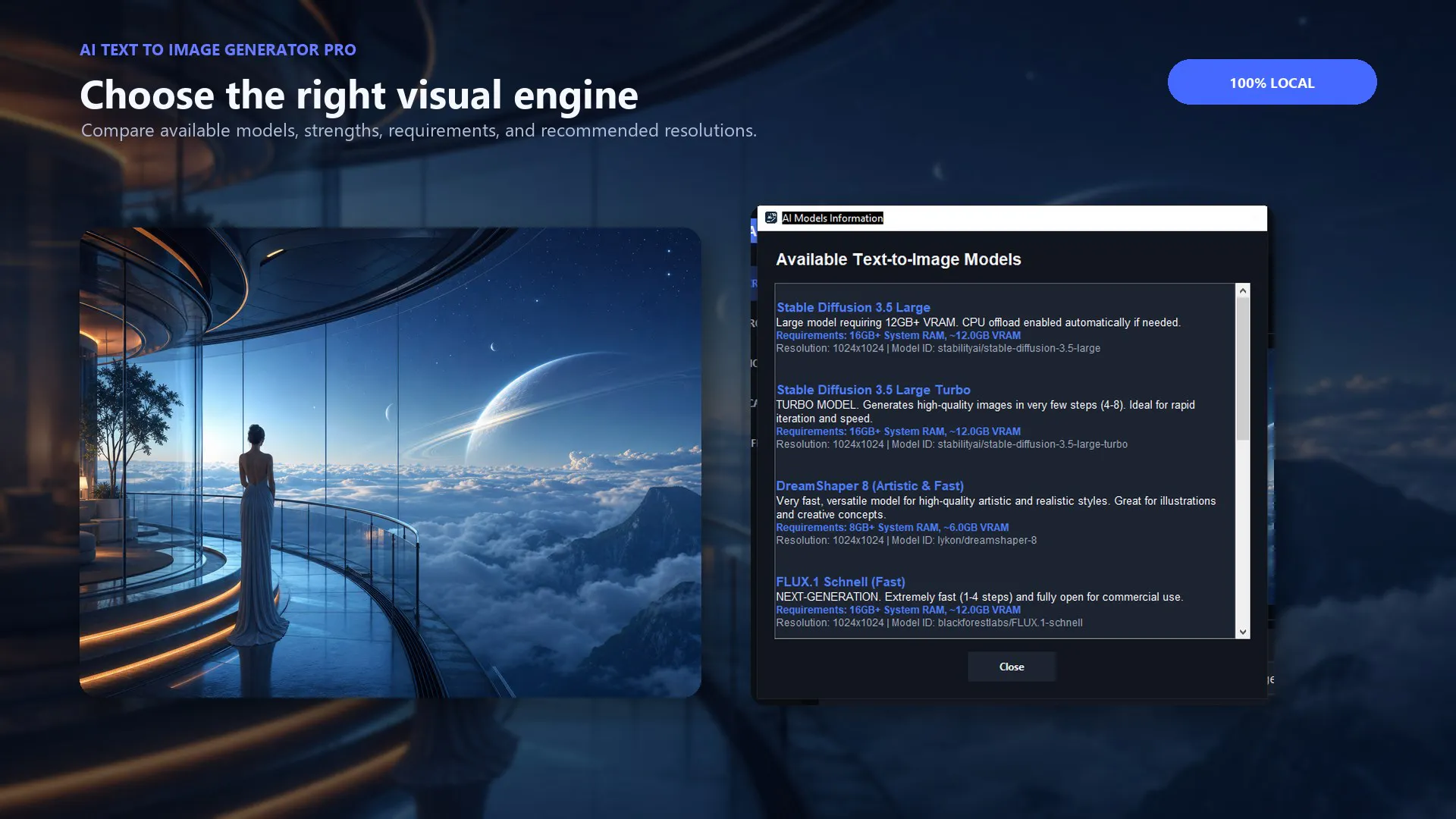Click Stable Diffusion 3.5 Large Turbo requirements line
The height and width of the screenshot is (819, 1456).
tap(898, 431)
